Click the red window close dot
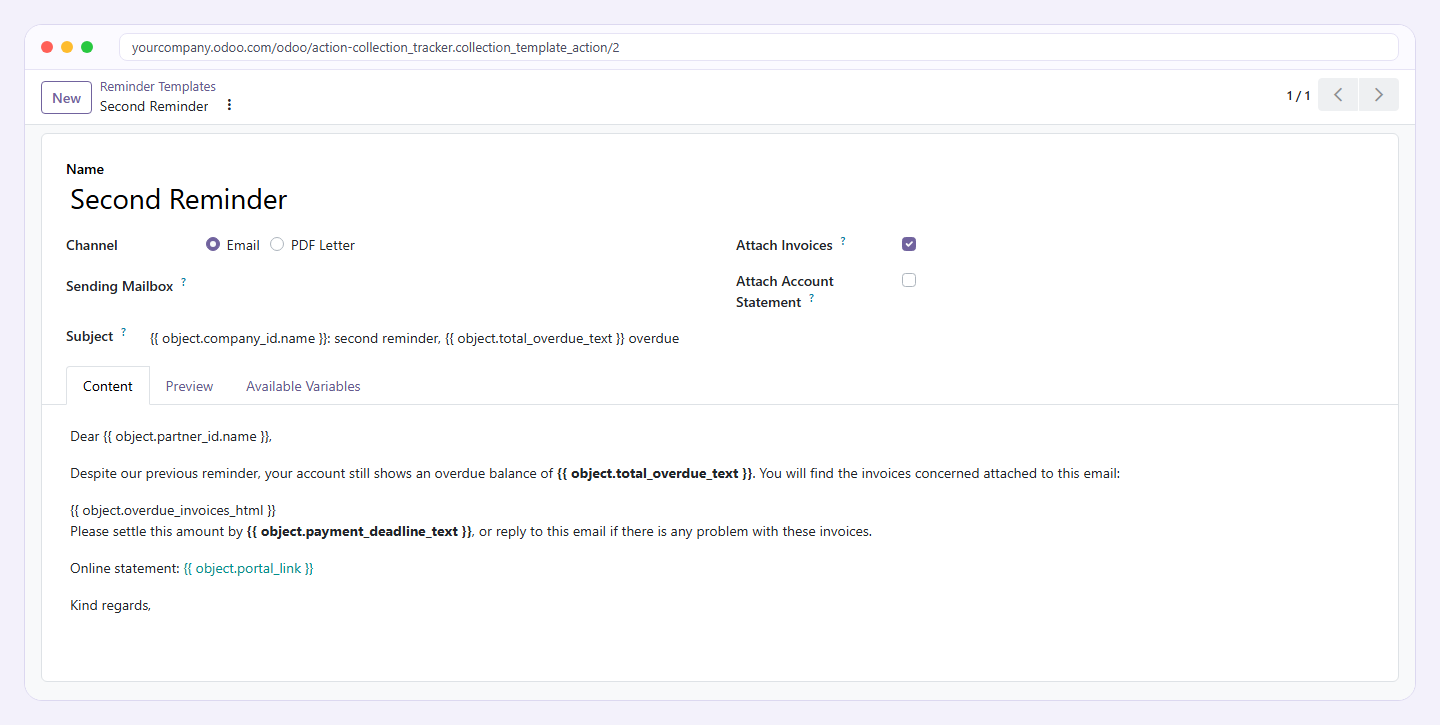 (x=47, y=47)
